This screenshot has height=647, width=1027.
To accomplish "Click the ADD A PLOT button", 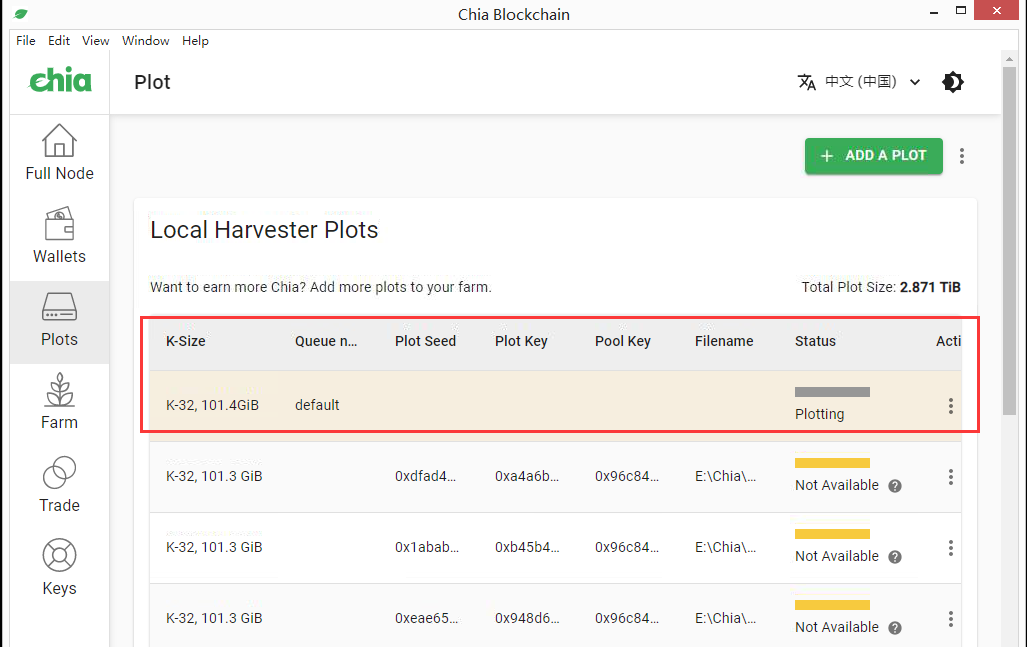I will tap(873, 156).
